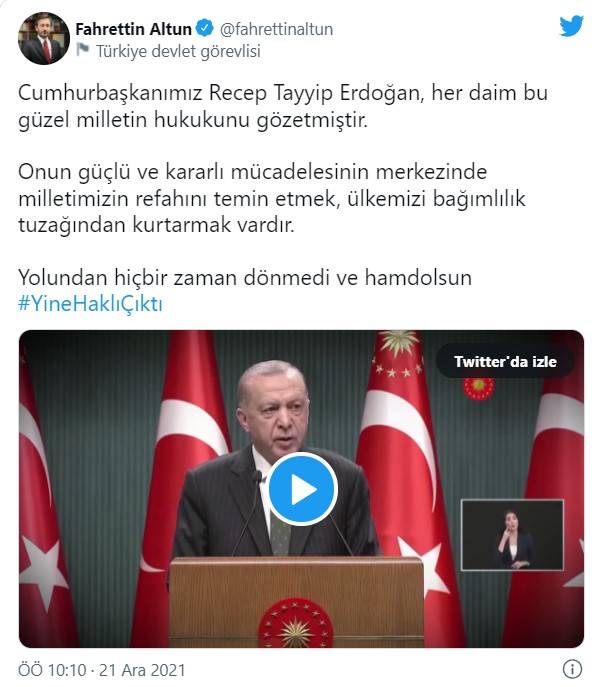Open the #YineHaklıÇıktı hashtag
This screenshot has height=687, width=595.
point(91,304)
